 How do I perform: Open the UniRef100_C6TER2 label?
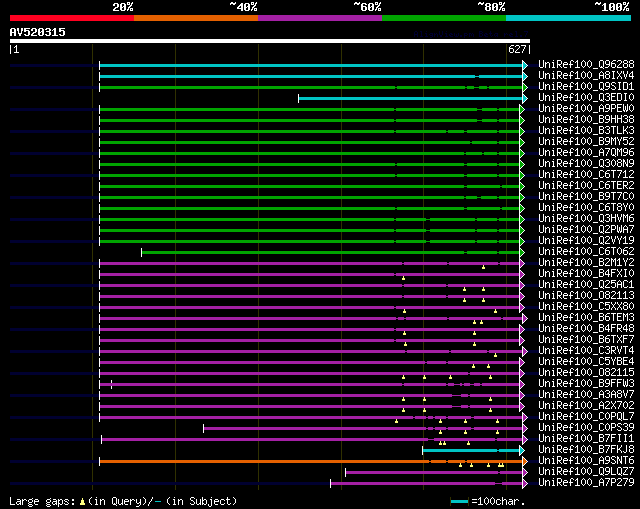[x=586, y=186]
